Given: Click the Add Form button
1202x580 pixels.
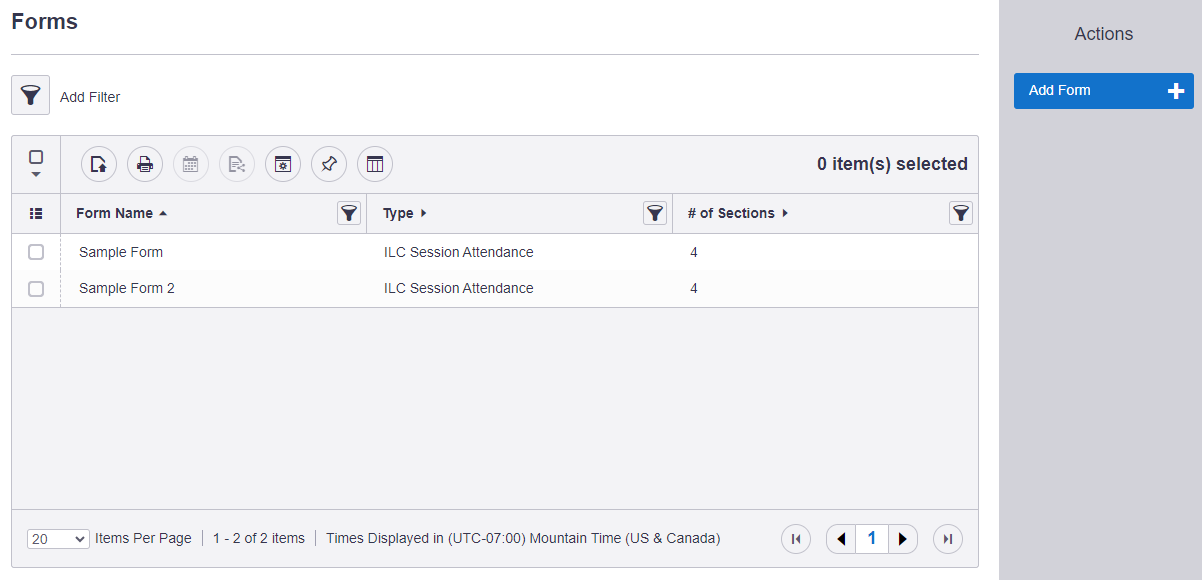Looking at the screenshot, I should (x=1104, y=91).
